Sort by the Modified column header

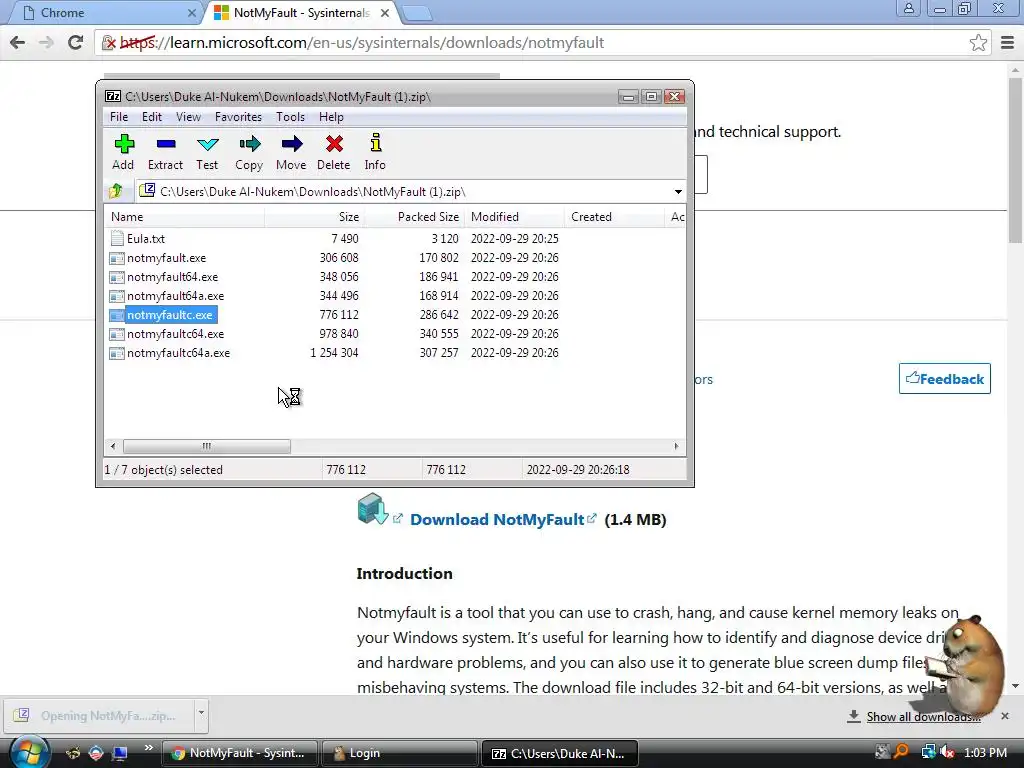point(515,217)
